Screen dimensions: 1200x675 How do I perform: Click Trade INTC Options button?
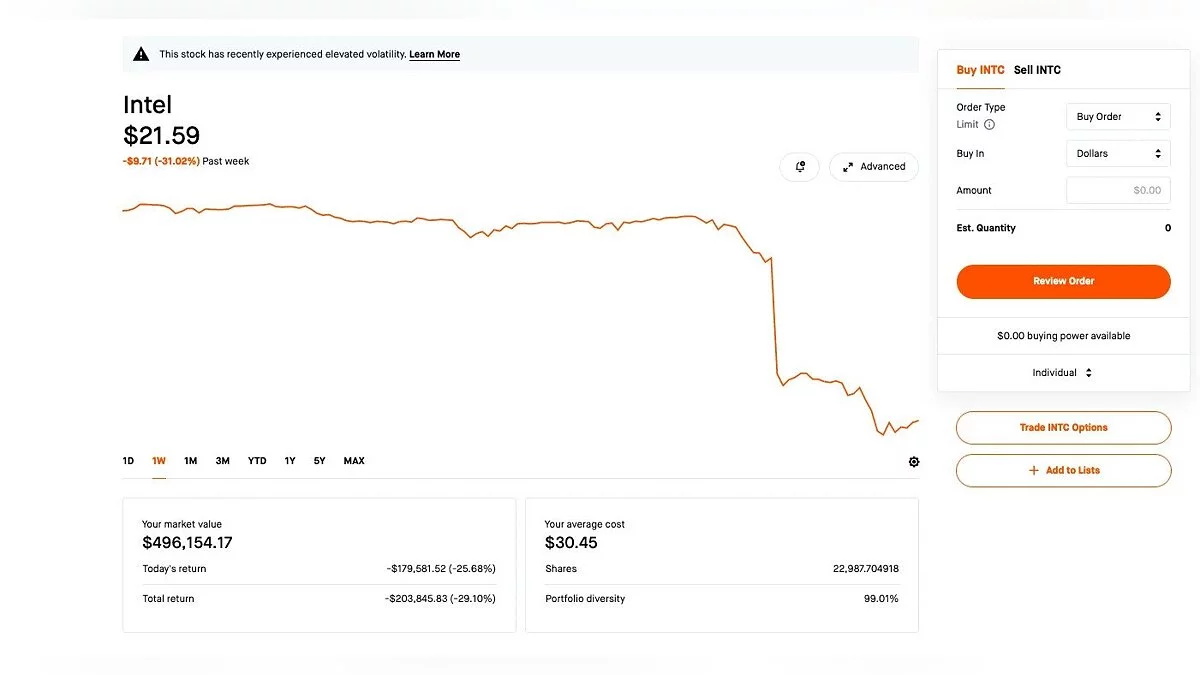(x=1063, y=428)
